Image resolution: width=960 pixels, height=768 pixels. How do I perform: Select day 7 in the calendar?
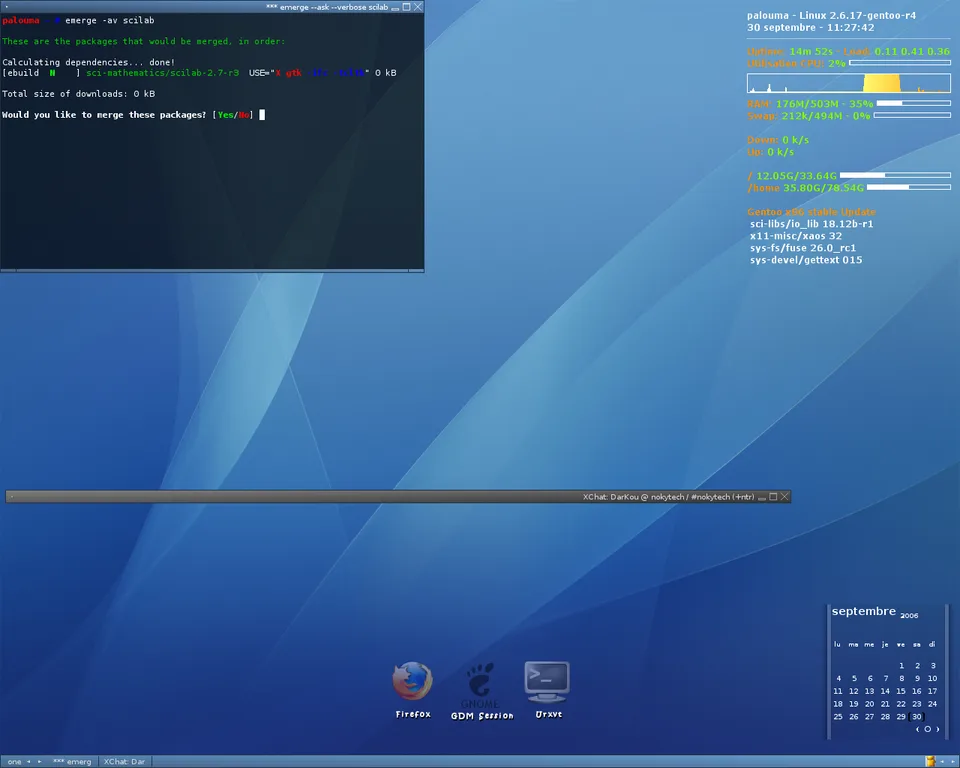(x=885, y=679)
